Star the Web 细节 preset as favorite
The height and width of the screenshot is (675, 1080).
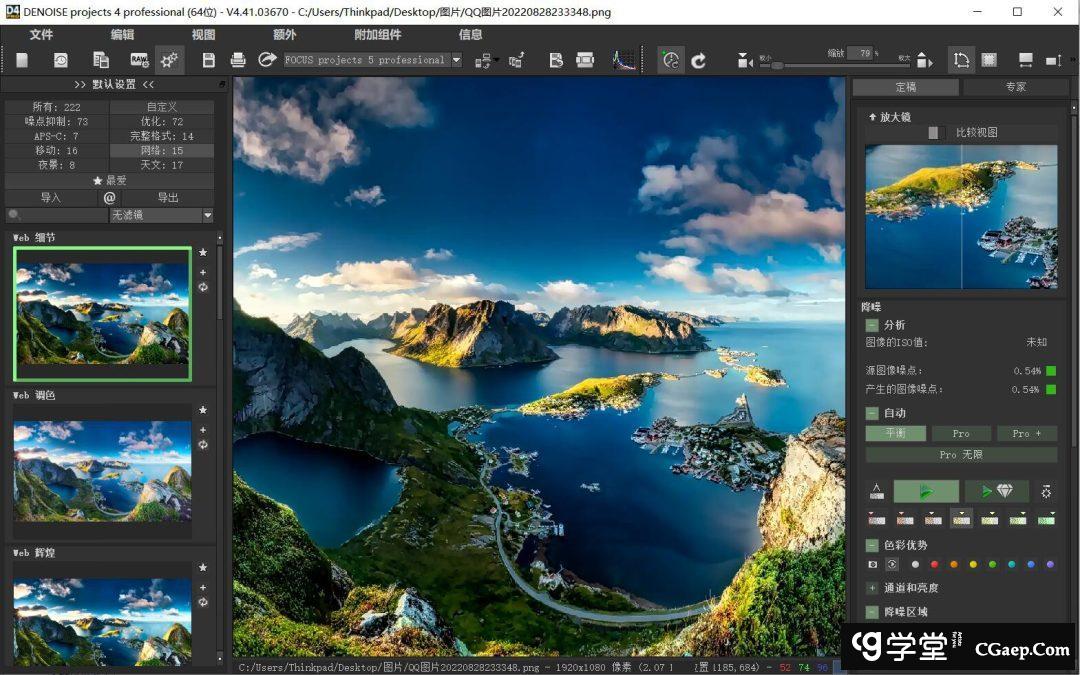coord(203,253)
